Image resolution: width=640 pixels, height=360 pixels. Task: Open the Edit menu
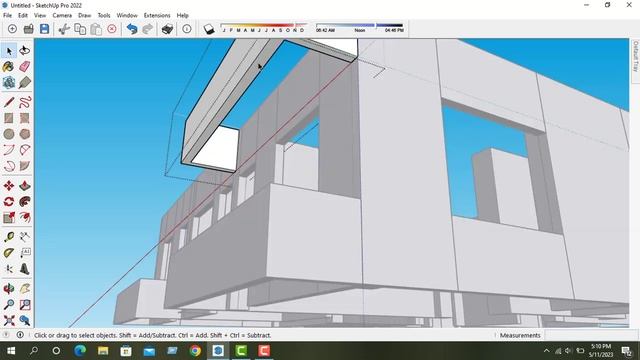(23, 15)
